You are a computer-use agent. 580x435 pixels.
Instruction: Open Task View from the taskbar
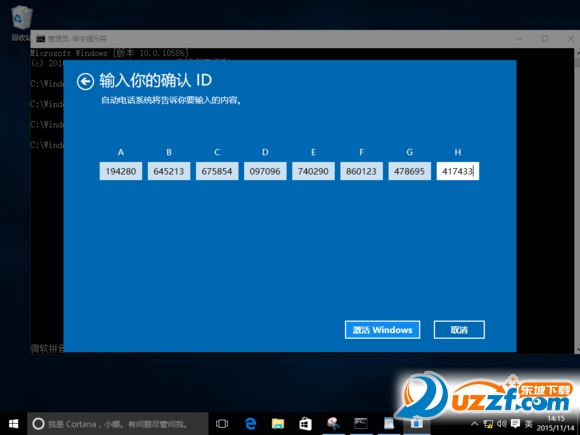222,424
